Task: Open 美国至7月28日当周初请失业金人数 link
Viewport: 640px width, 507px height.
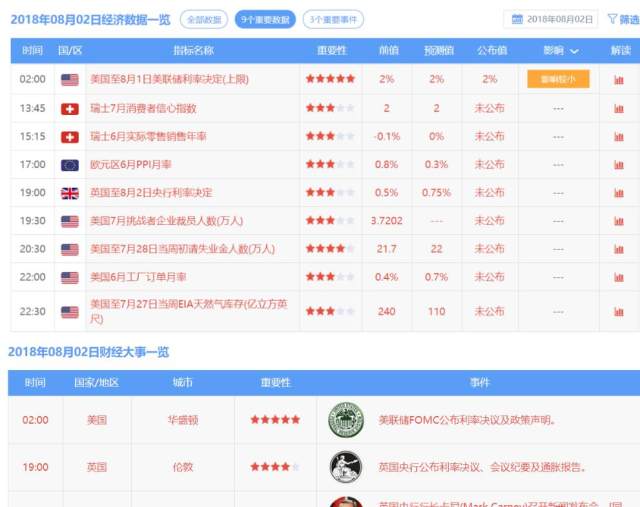Action: [182, 249]
